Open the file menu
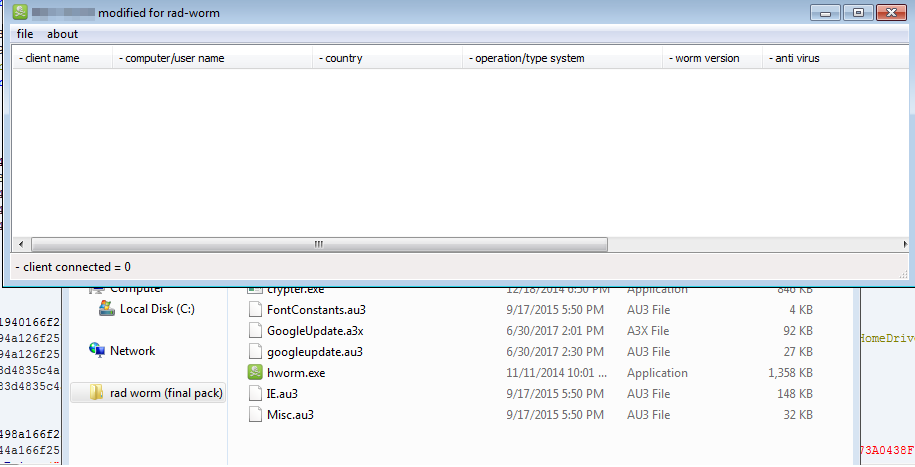915x467 pixels. [x=25, y=34]
